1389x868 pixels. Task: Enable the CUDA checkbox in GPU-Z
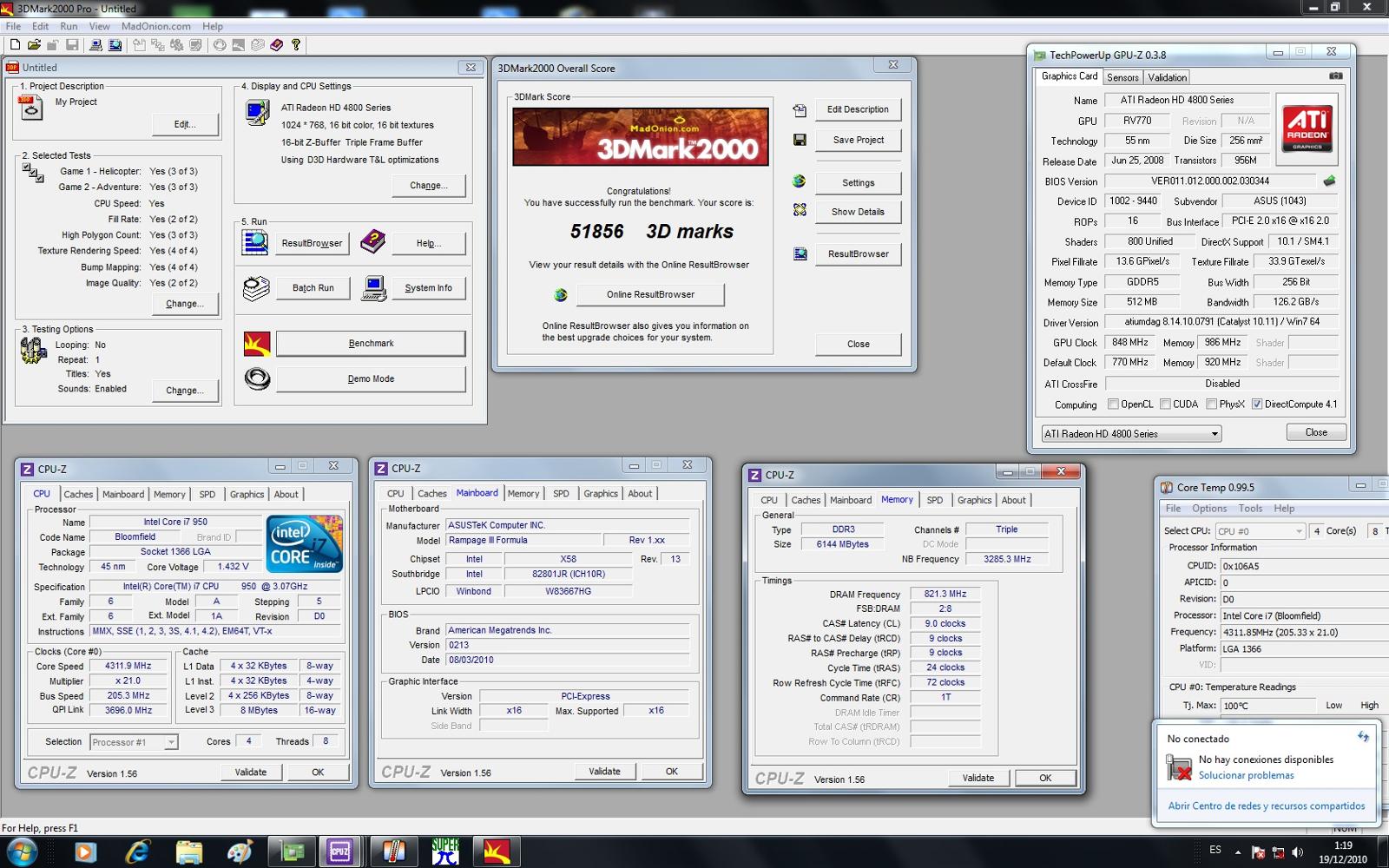(x=1166, y=404)
